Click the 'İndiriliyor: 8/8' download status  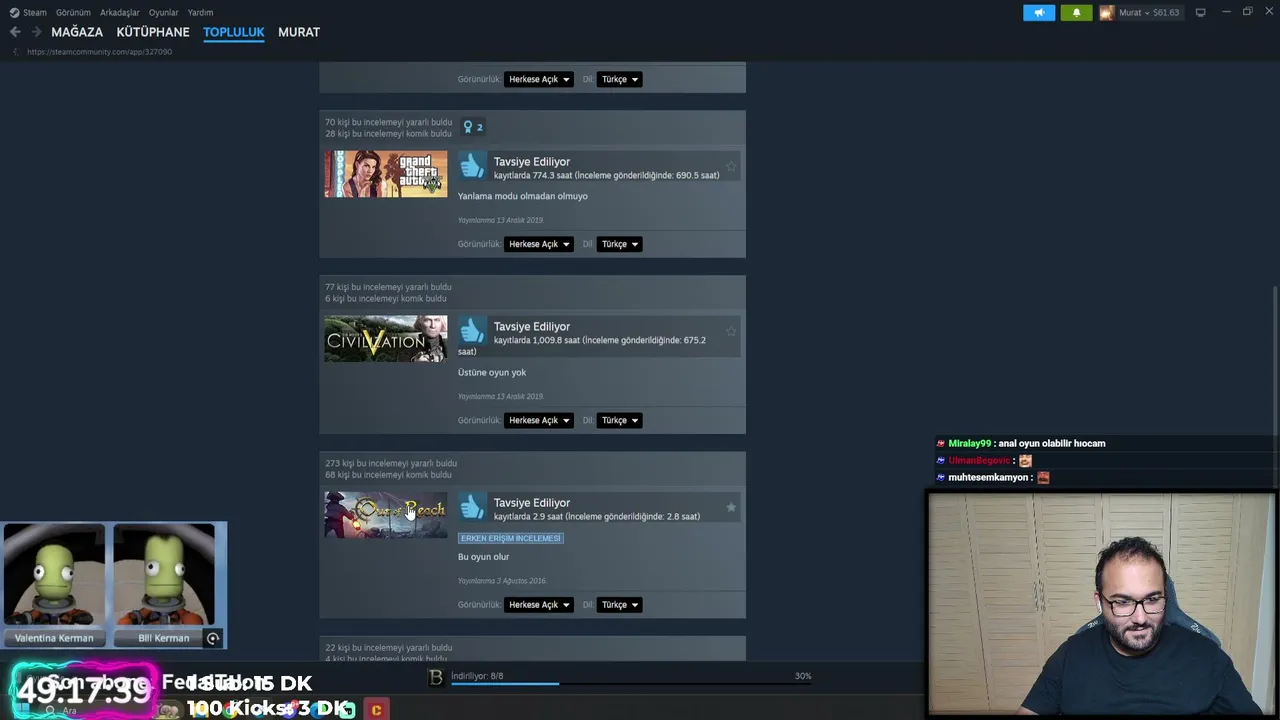point(477,676)
